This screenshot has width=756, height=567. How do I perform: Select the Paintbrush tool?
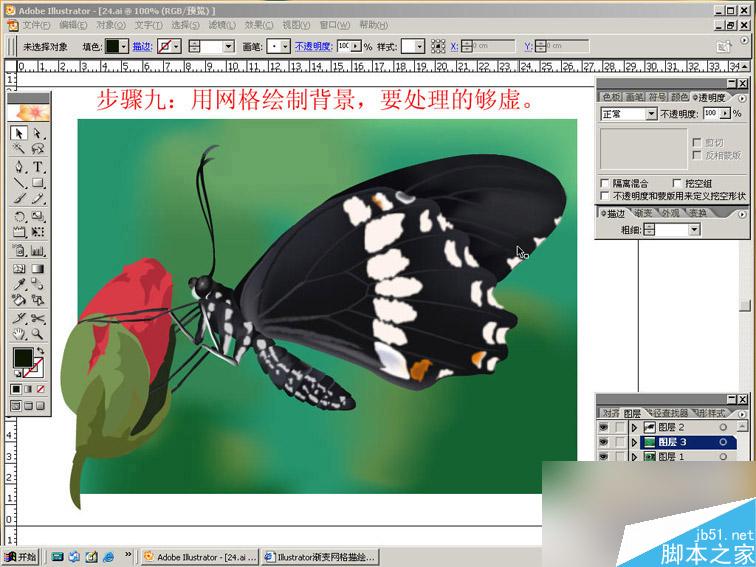19,198
